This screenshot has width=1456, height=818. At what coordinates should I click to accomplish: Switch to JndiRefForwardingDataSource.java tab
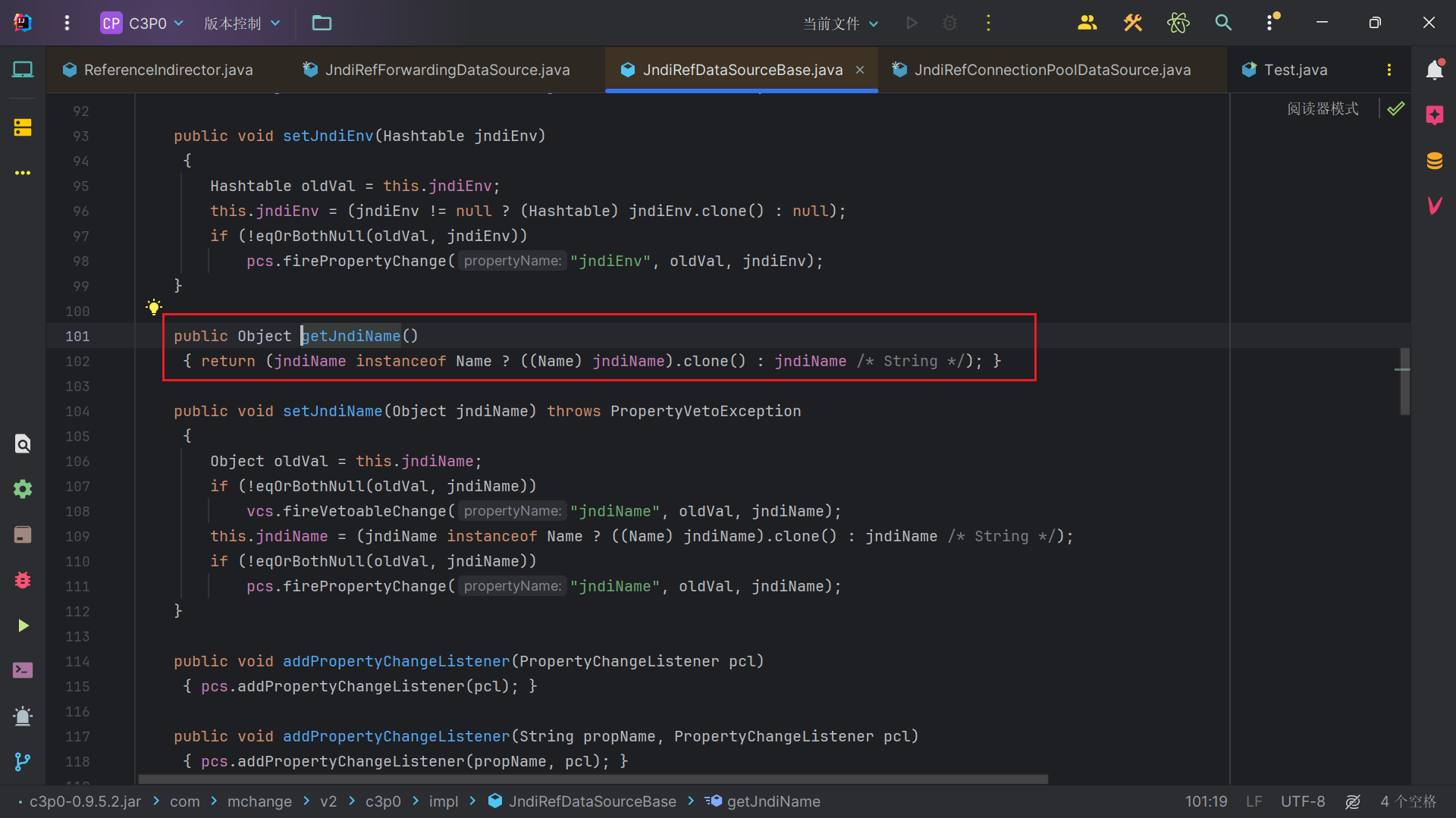tap(436, 70)
